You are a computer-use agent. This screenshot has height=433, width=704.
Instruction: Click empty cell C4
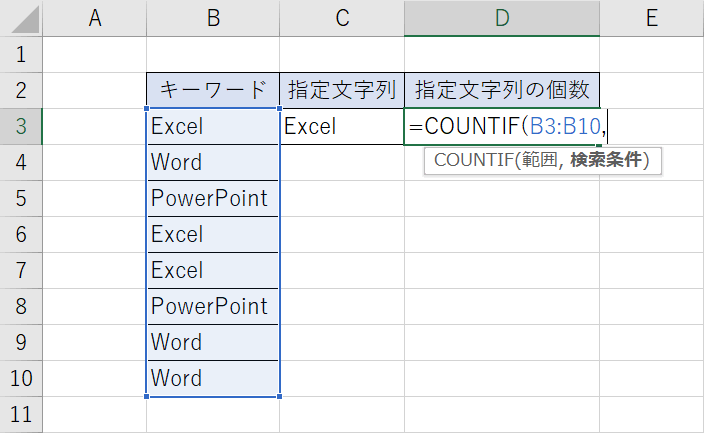[x=342, y=162]
